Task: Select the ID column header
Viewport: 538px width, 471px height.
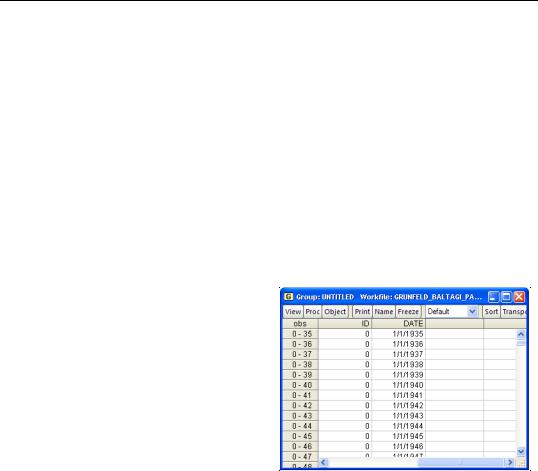Action: tap(345, 323)
